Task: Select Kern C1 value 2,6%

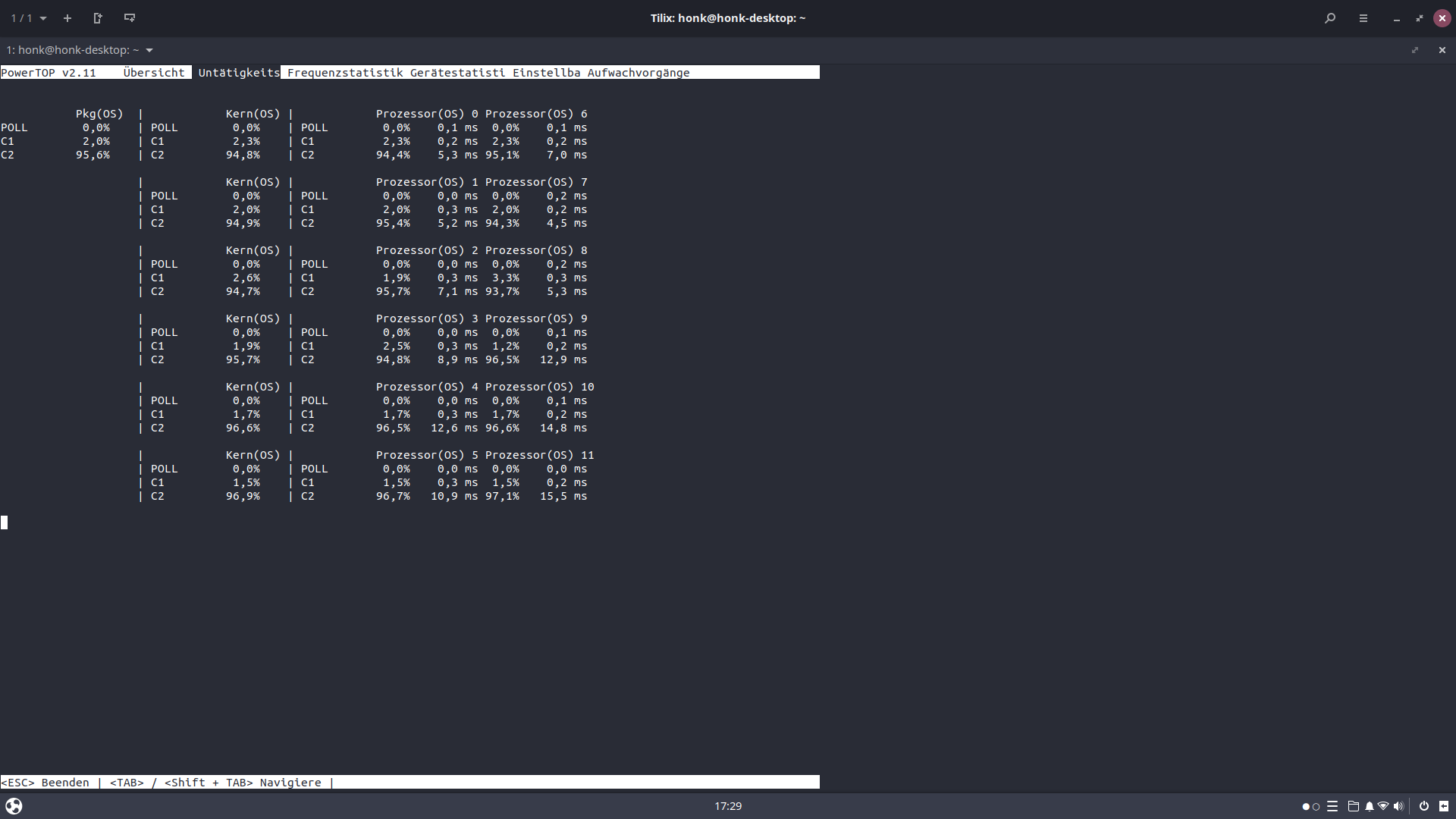Action: coord(246,278)
